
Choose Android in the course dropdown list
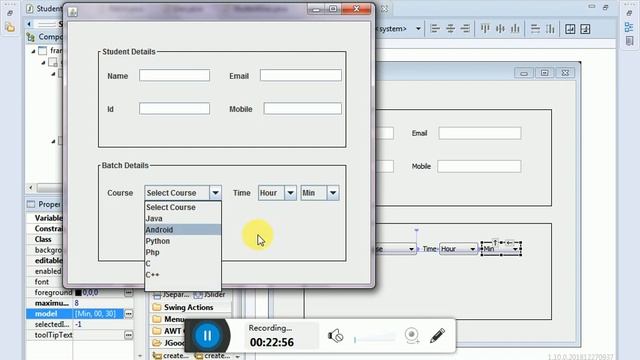coord(183,230)
